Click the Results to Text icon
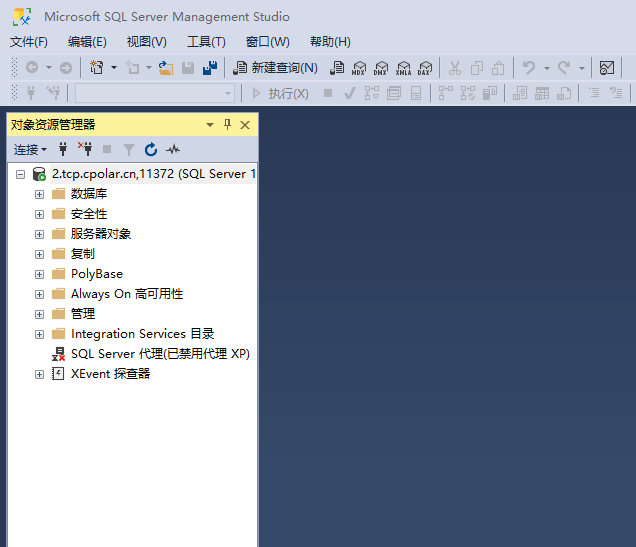This screenshot has height=547, width=636. 520,93
